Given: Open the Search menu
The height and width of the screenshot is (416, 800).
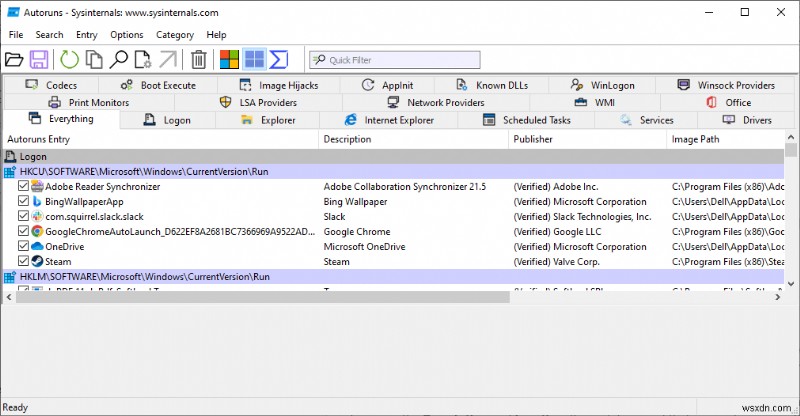Looking at the screenshot, I should [49, 35].
